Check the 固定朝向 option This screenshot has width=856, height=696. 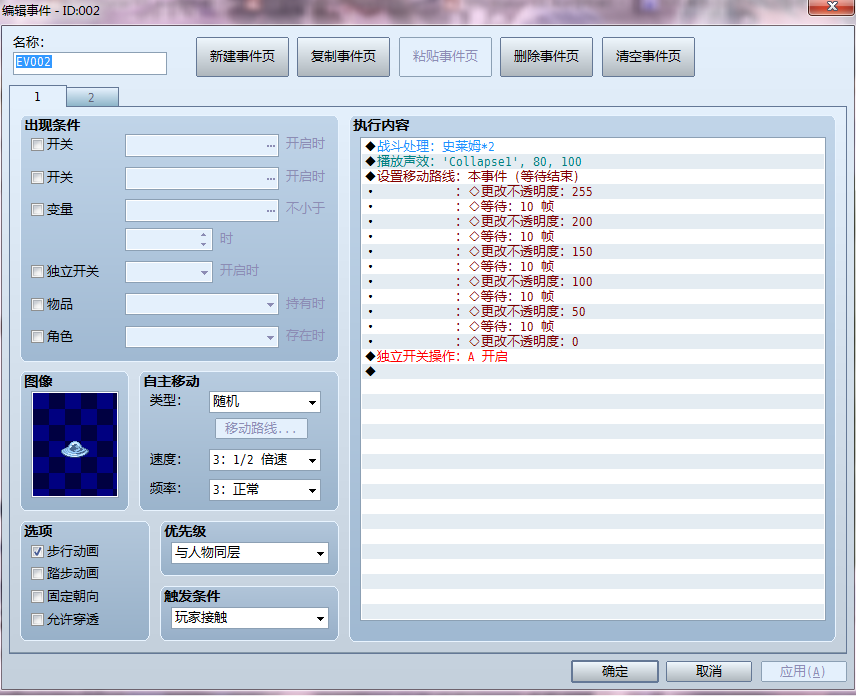coord(37,597)
